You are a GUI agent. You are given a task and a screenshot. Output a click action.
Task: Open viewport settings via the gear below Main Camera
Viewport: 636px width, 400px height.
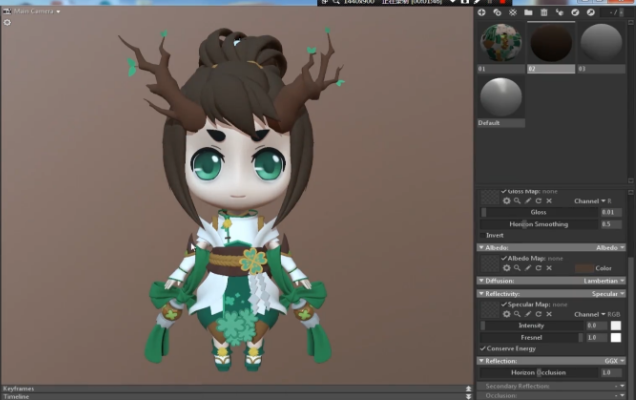[7, 22]
